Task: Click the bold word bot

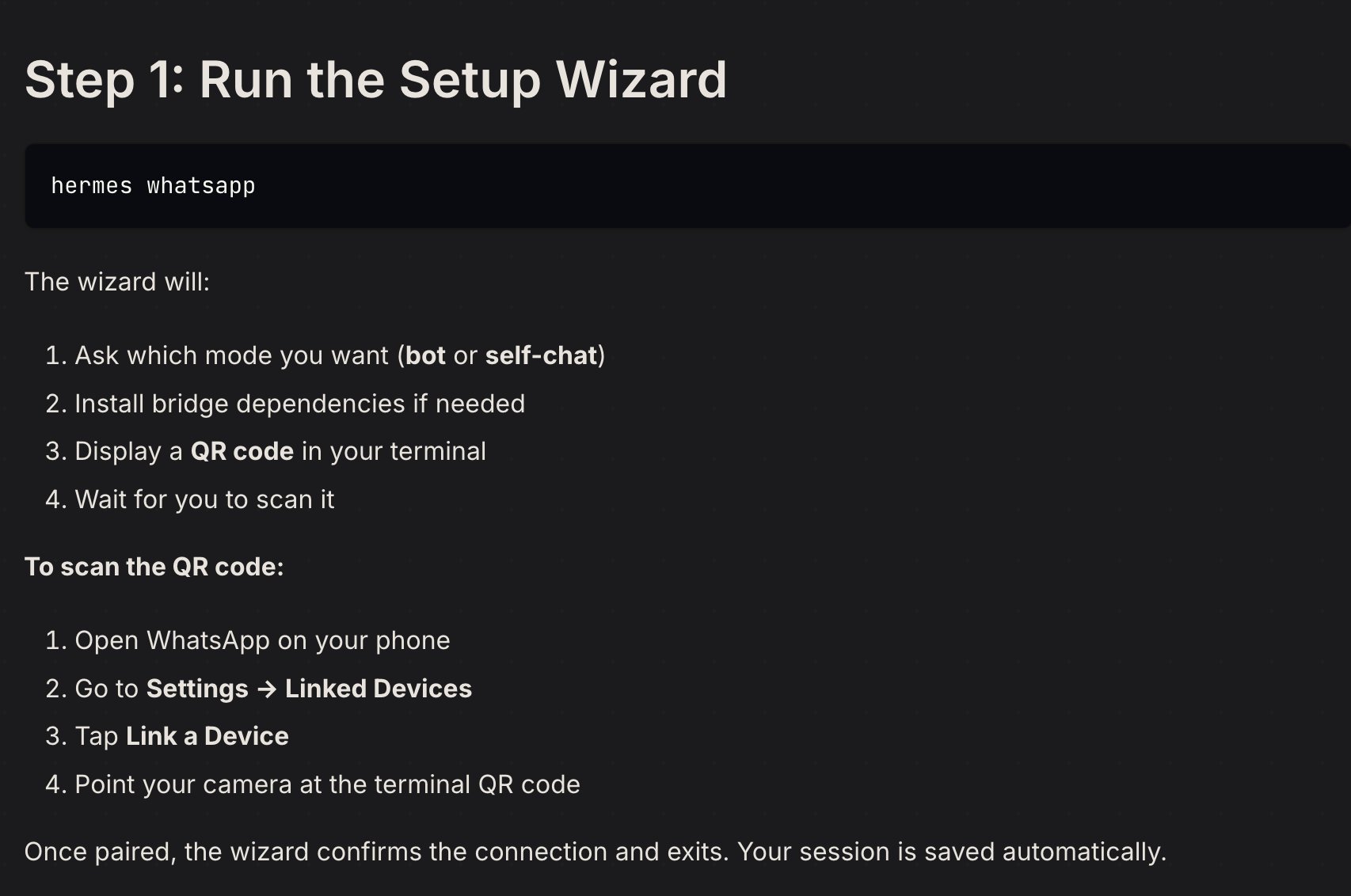Action: [x=425, y=355]
